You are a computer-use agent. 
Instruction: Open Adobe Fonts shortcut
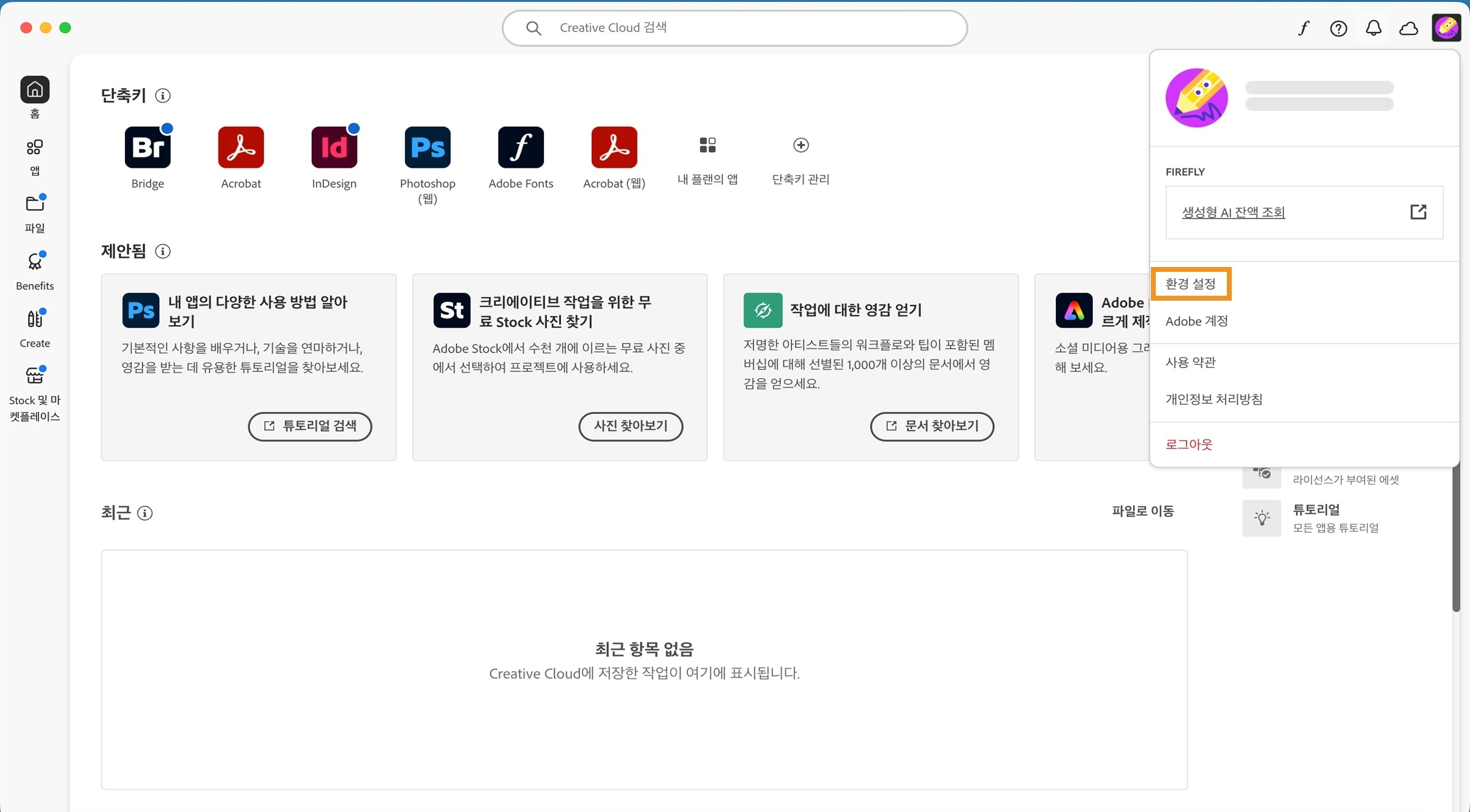(521, 147)
